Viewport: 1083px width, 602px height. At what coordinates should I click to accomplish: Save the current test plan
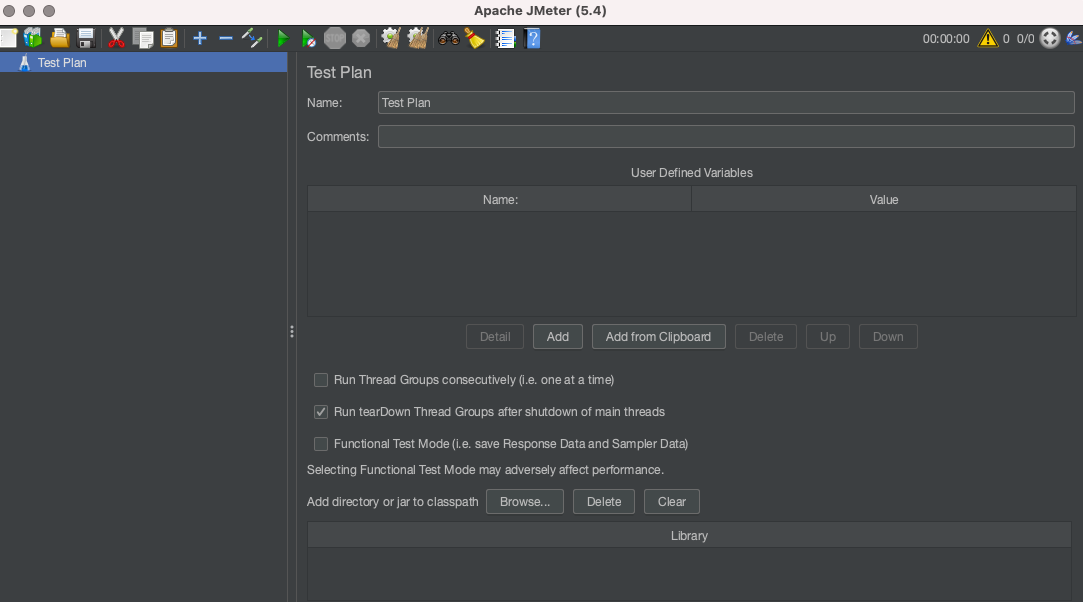(86, 37)
